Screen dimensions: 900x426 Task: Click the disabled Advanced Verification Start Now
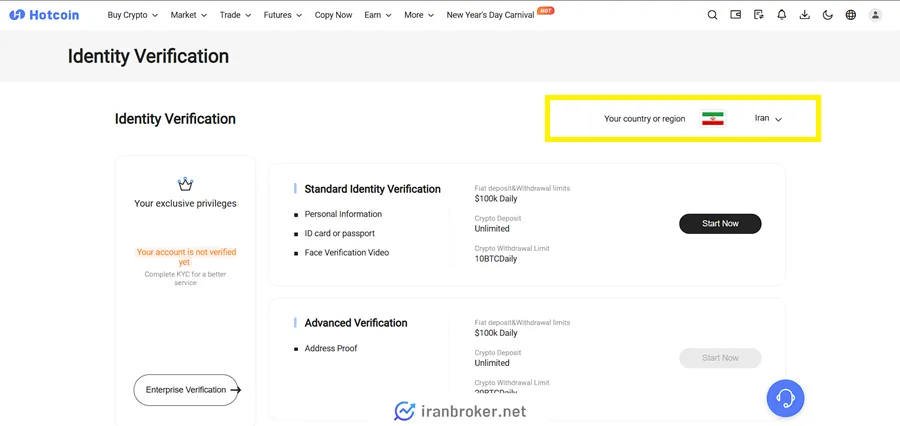click(720, 358)
